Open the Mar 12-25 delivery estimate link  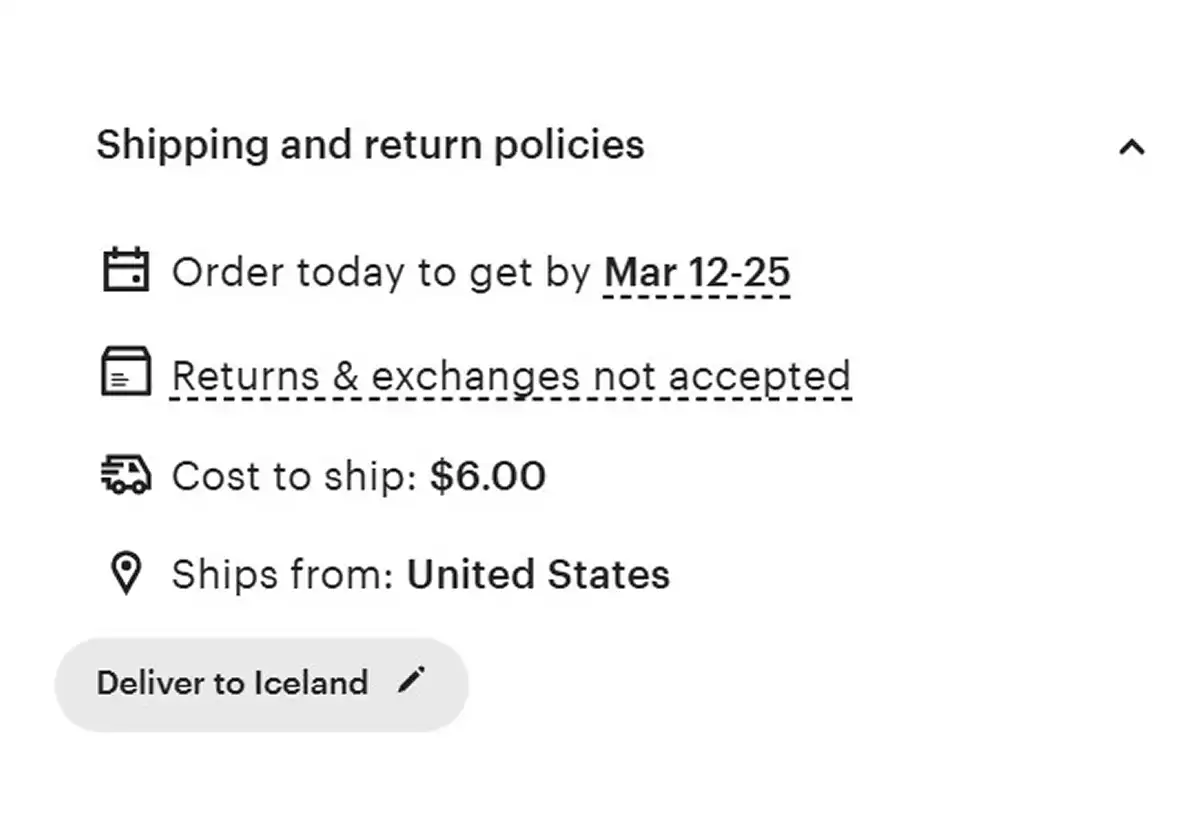pyautogui.click(x=696, y=272)
